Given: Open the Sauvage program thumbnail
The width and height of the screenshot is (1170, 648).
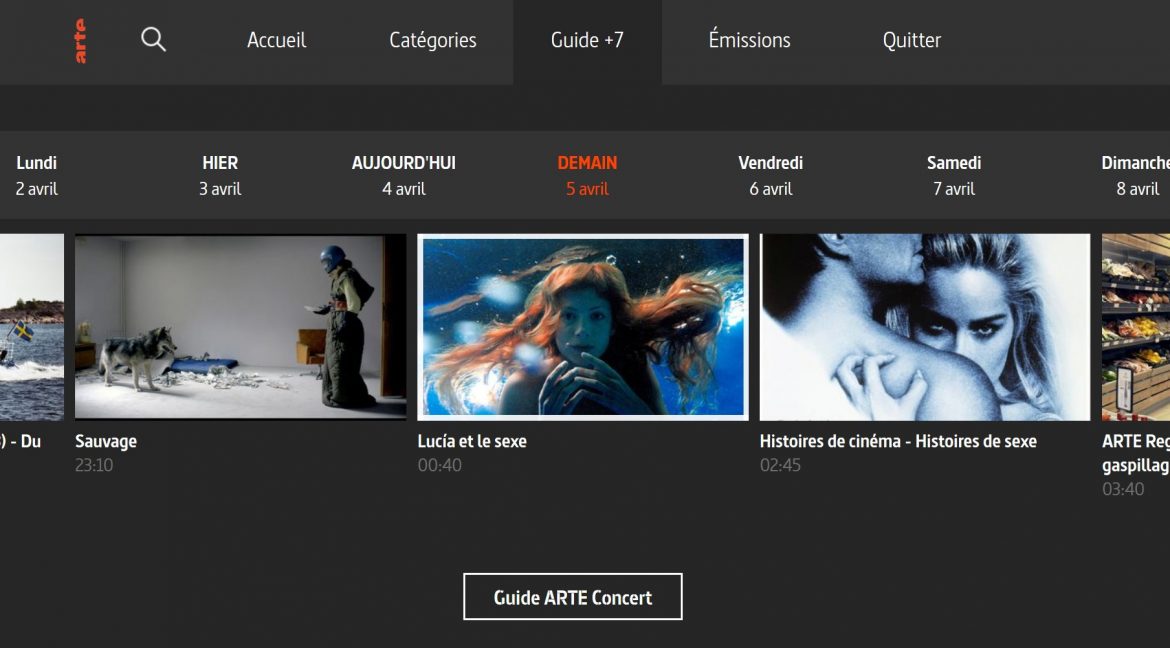Looking at the screenshot, I should (240, 327).
